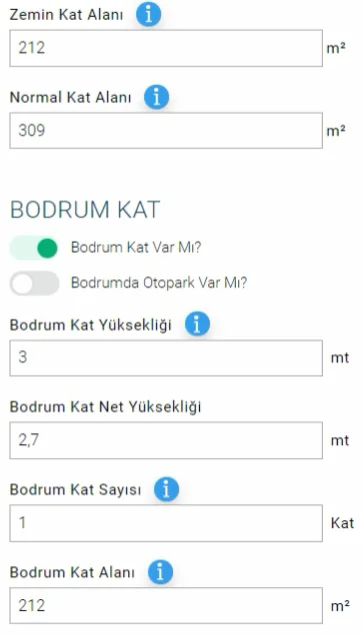Select the Bodrum Kat Sayısı input field
The image size is (363, 635).
166,523
